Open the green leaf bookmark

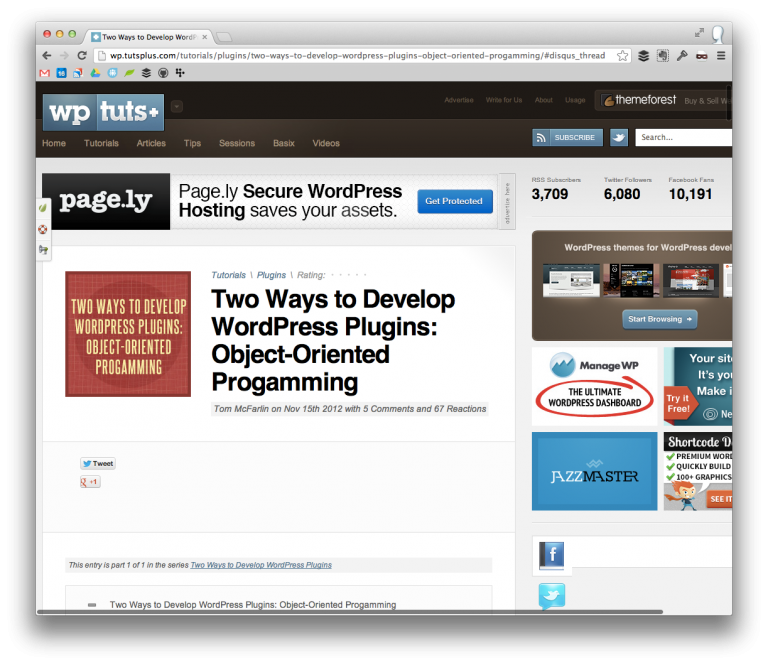pos(129,73)
